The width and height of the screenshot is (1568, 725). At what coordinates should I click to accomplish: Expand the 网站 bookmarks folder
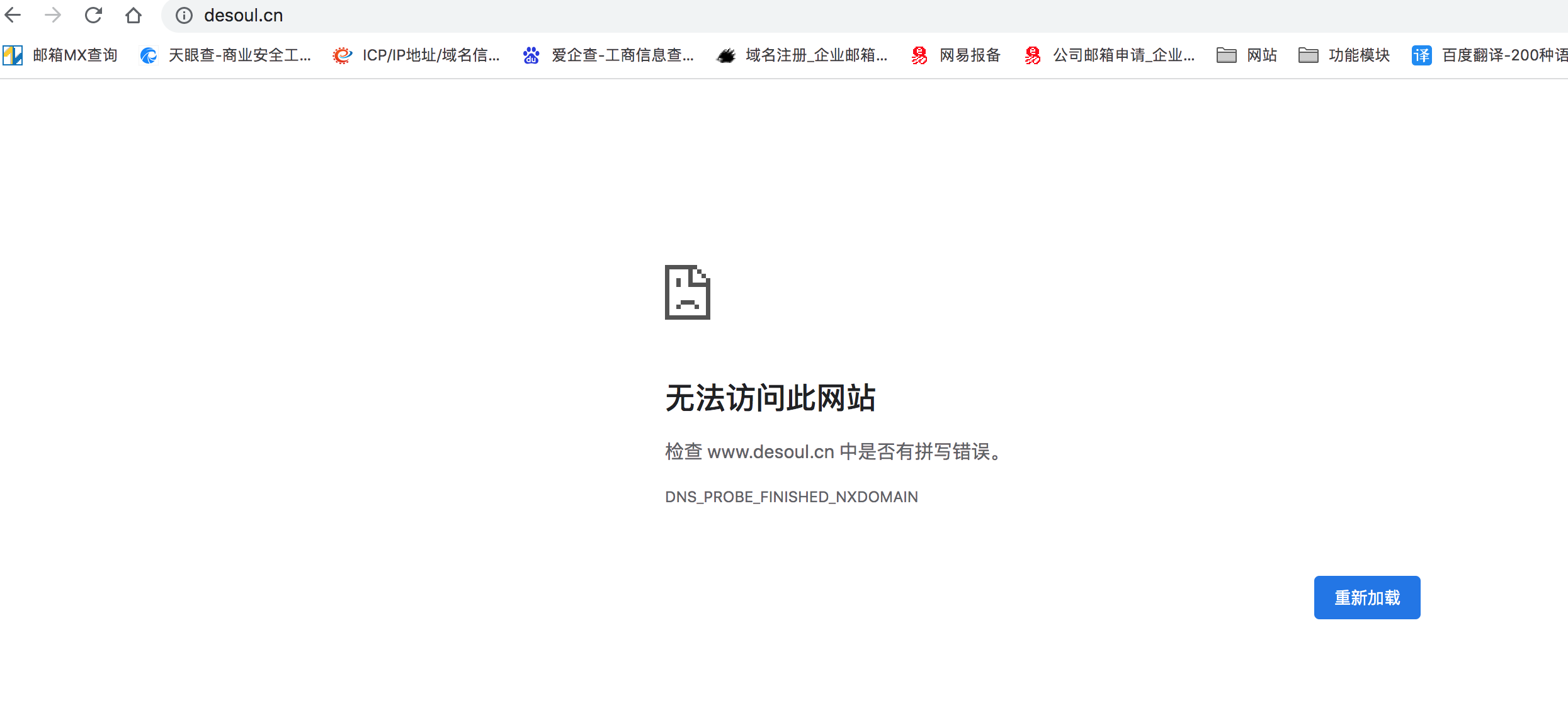[1247, 55]
